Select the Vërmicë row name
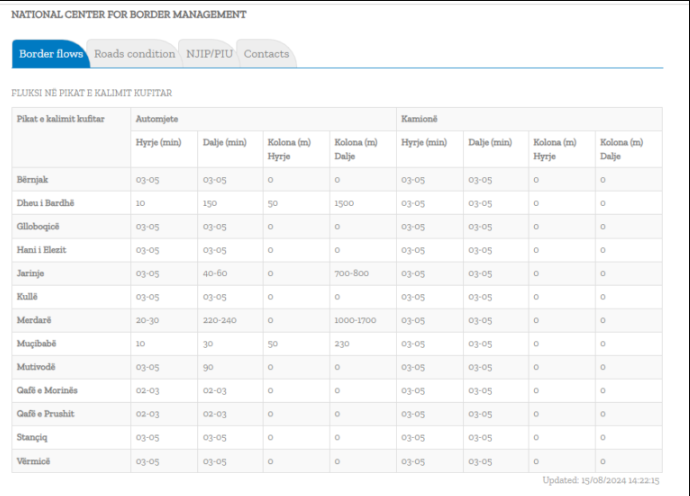Viewport: 690px width, 496px height. point(33,461)
